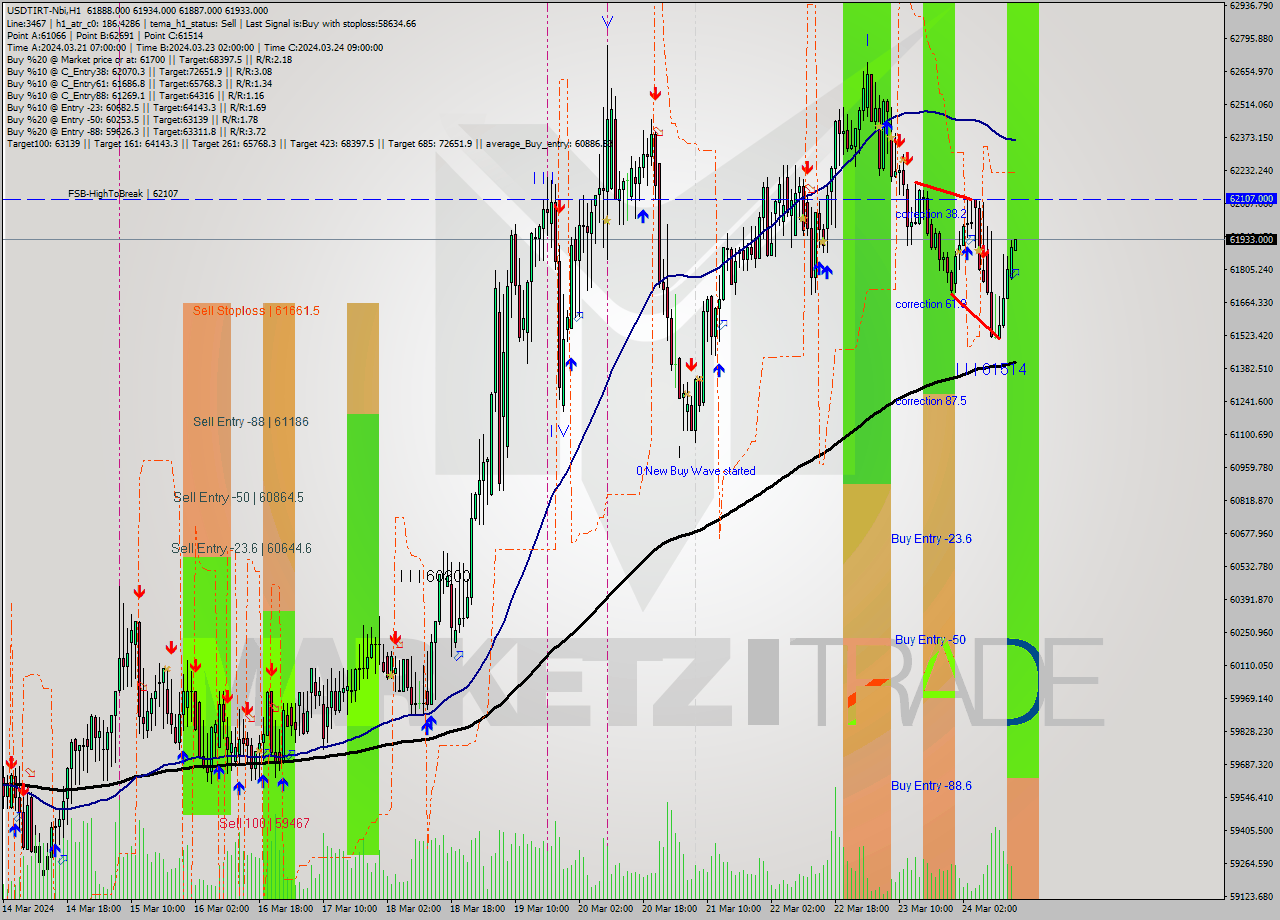Click the '19 Mar 10:00' time axis label
Screen dimensions: 1280x920
point(542,909)
